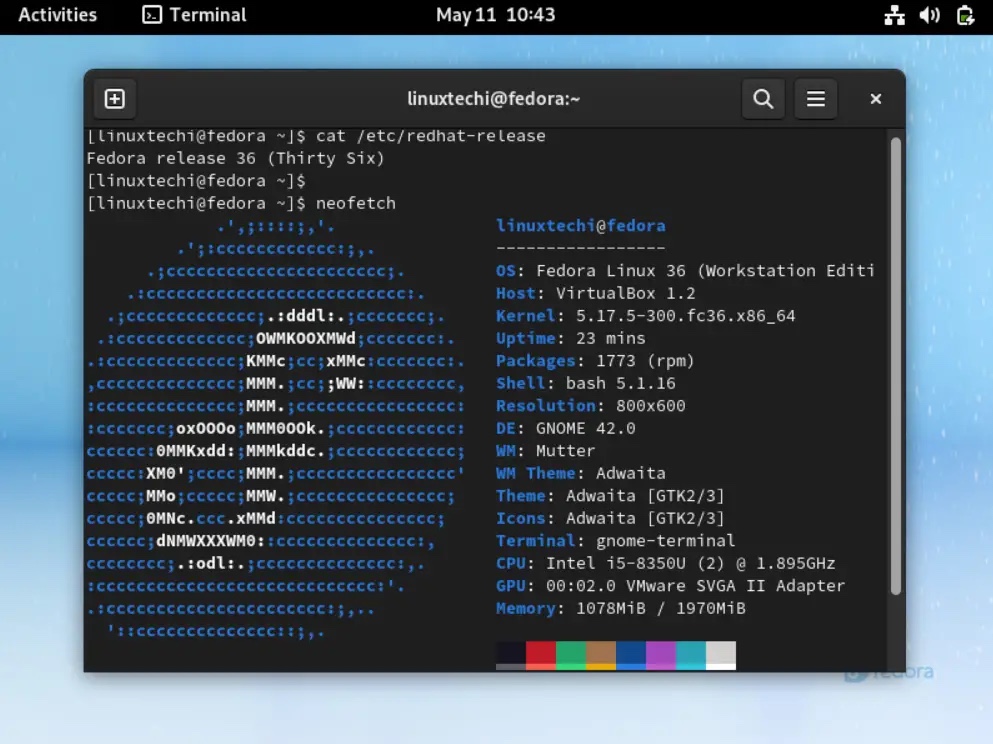993x744 pixels.
Task: Click the network status icon
Action: pyautogui.click(x=895, y=15)
